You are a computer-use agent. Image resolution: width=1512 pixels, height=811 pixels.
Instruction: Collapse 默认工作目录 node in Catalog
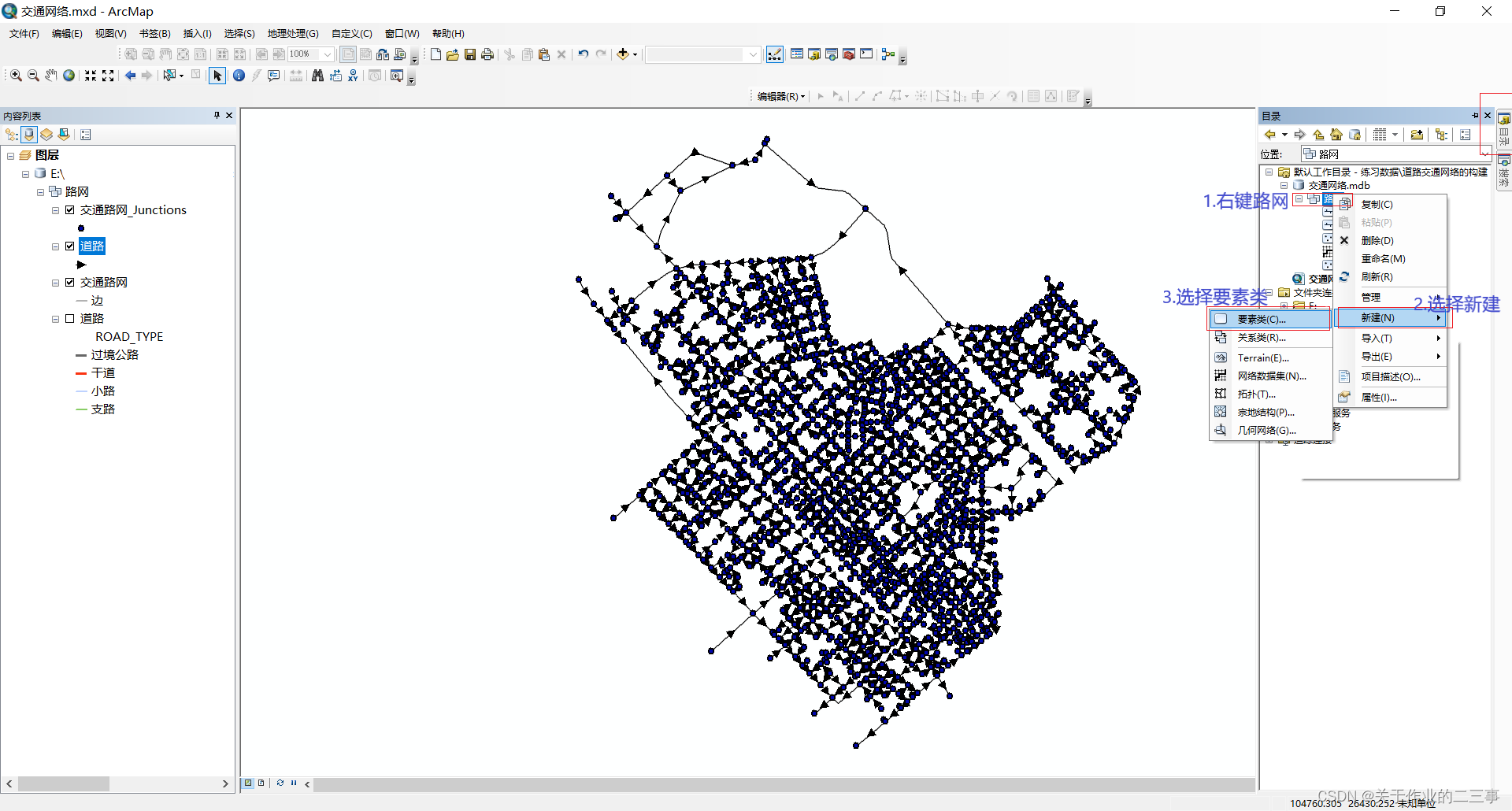(1269, 172)
